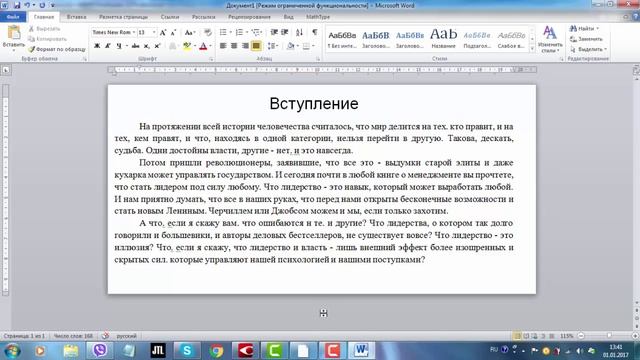Open font color dropdown arrow
Image resolution: width=640 pixels, height=360 pixels.
pos(211,46)
